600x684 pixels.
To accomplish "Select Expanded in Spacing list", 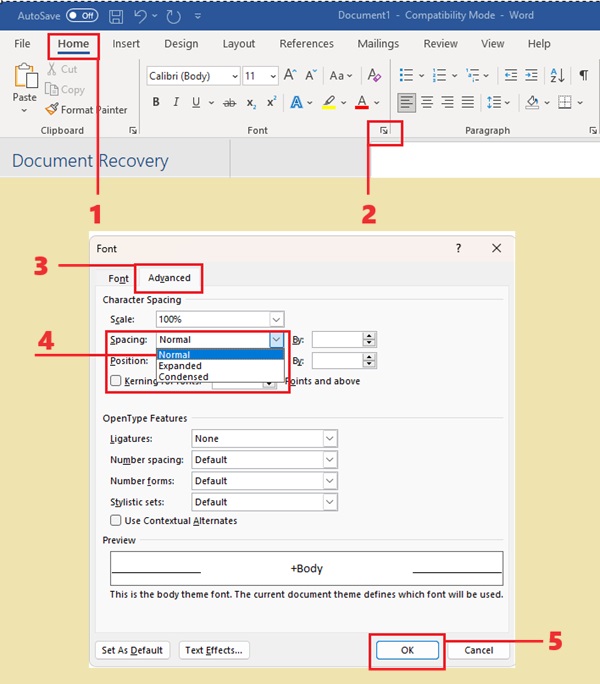I will [x=220, y=366].
